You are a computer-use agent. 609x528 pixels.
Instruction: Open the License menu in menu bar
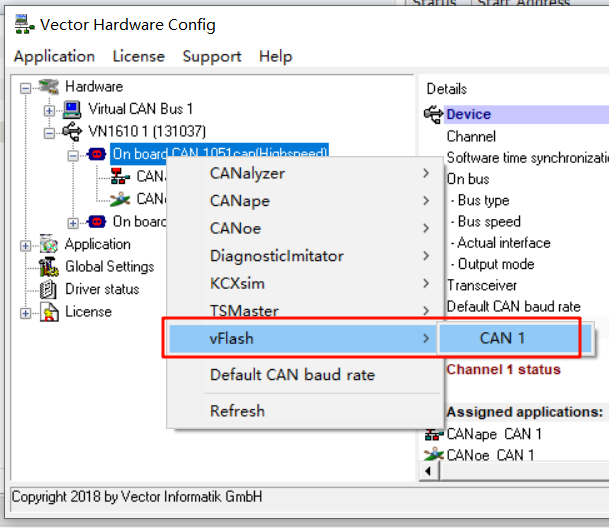pyautogui.click(x=139, y=57)
